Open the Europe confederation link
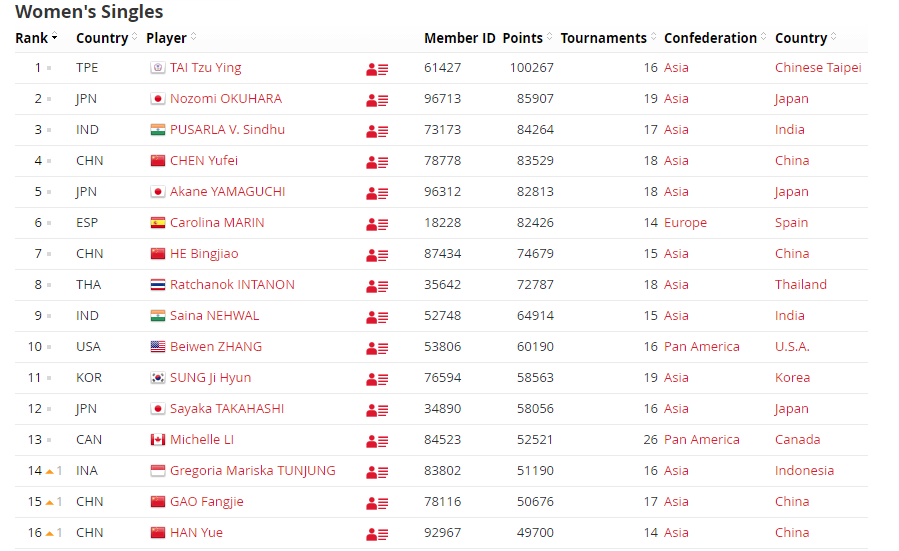Viewport: 899px width, 551px height. (x=685, y=222)
